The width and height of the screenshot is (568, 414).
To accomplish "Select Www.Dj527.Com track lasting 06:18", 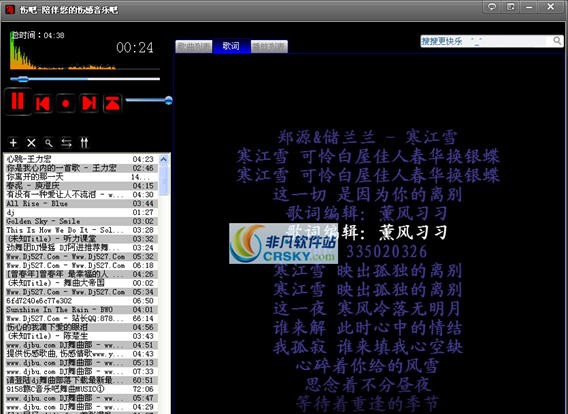I will click(x=81, y=265).
